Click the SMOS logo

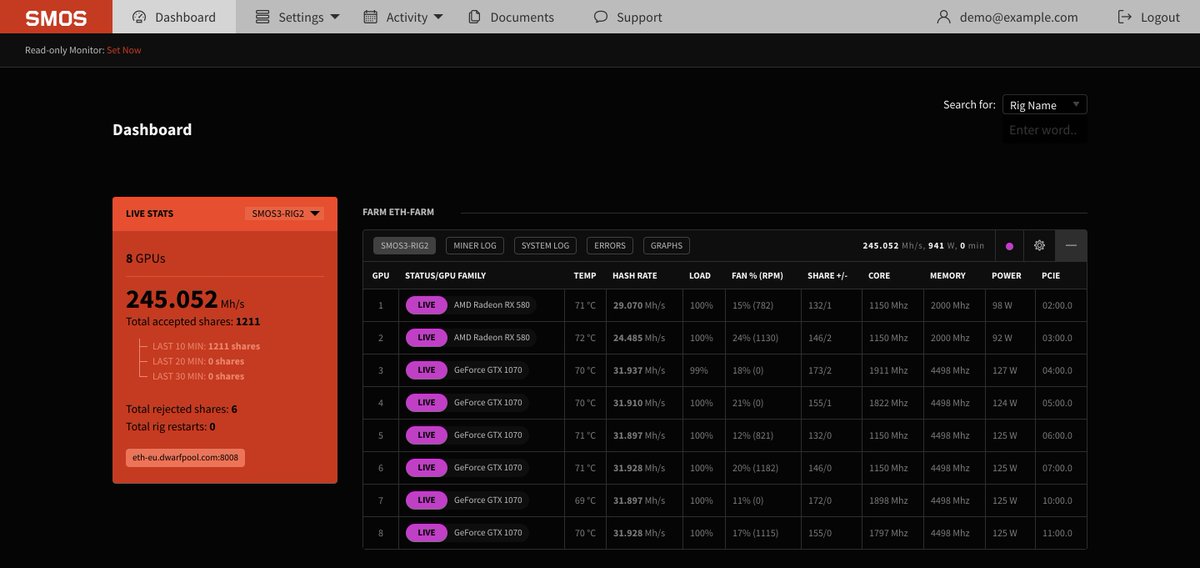[56, 17]
